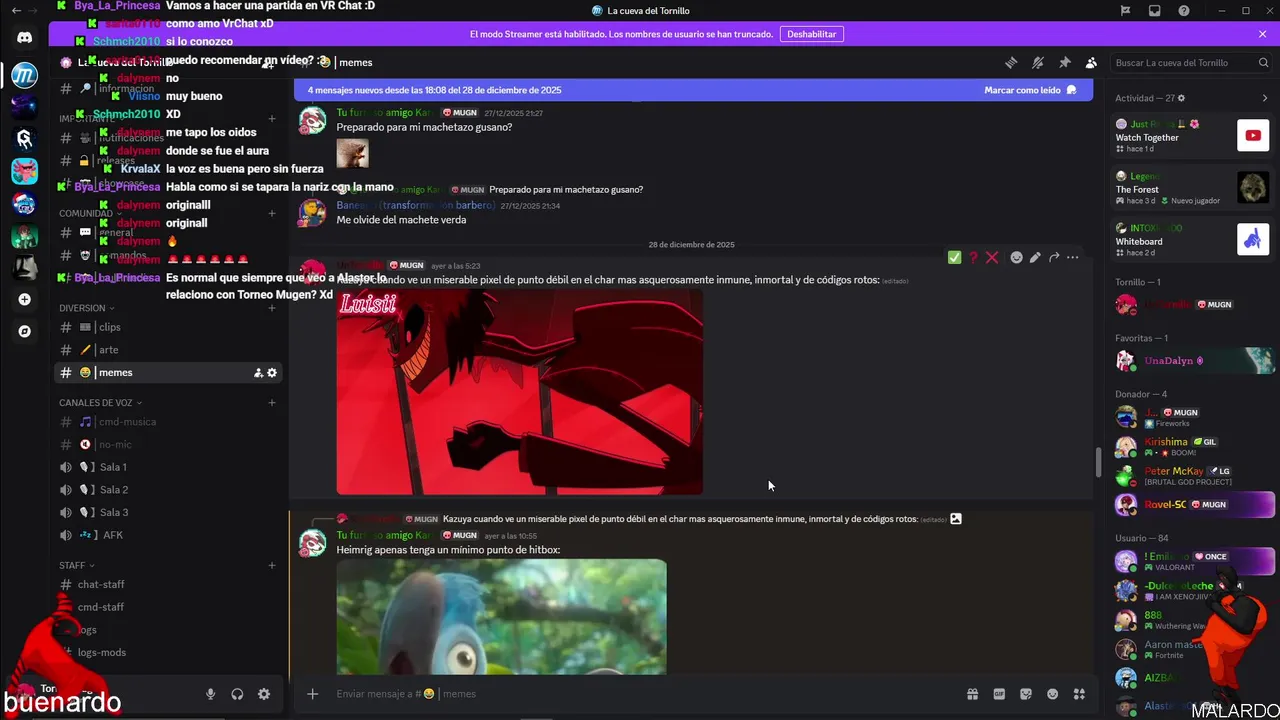Add a server with plus icon
This screenshot has height=720, width=1280.
tap(25, 299)
